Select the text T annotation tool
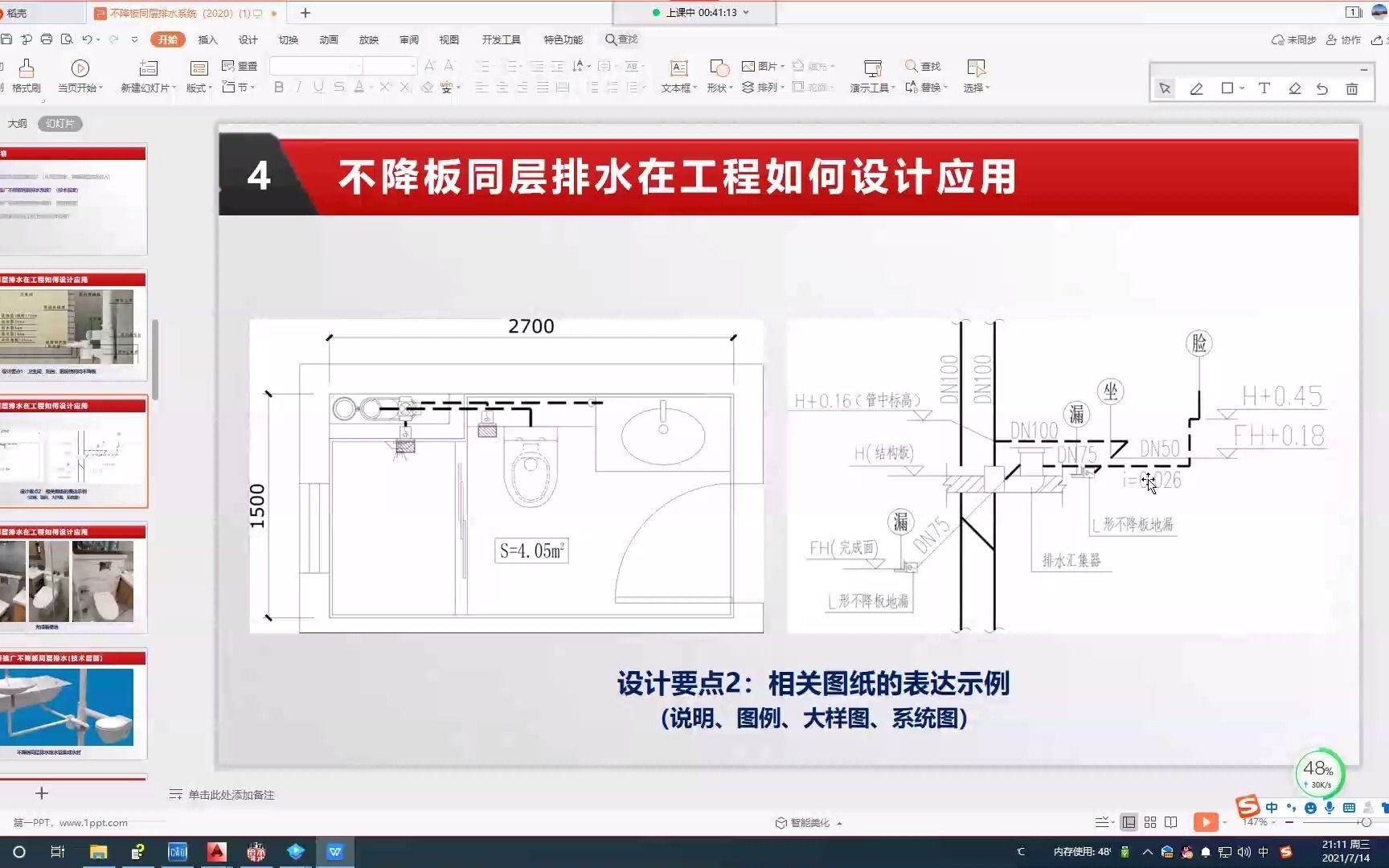The height and width of the screenshot is (868, 1389). tap(1264, 88)
